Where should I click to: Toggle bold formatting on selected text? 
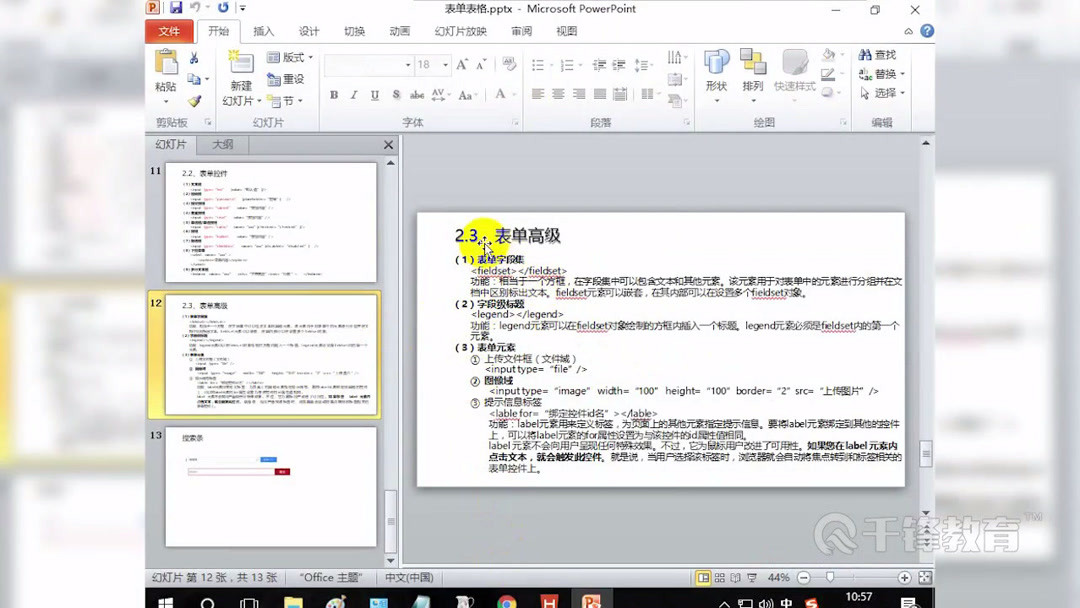334,95
